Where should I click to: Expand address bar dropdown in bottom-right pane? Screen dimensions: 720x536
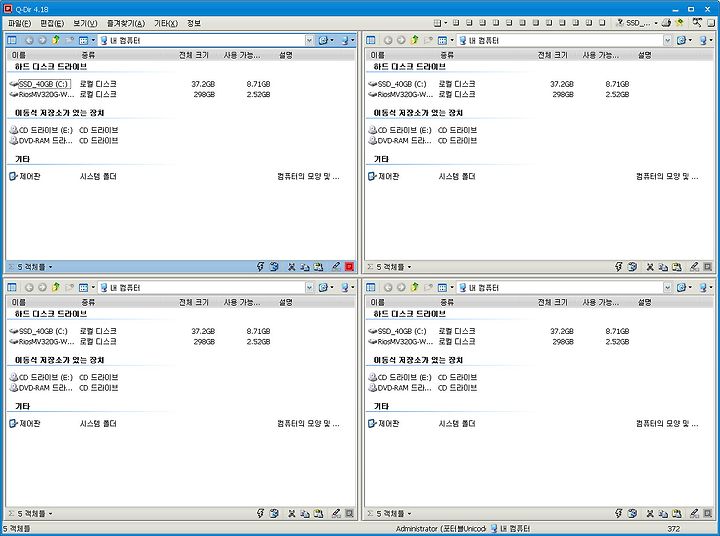click(668, 288)
